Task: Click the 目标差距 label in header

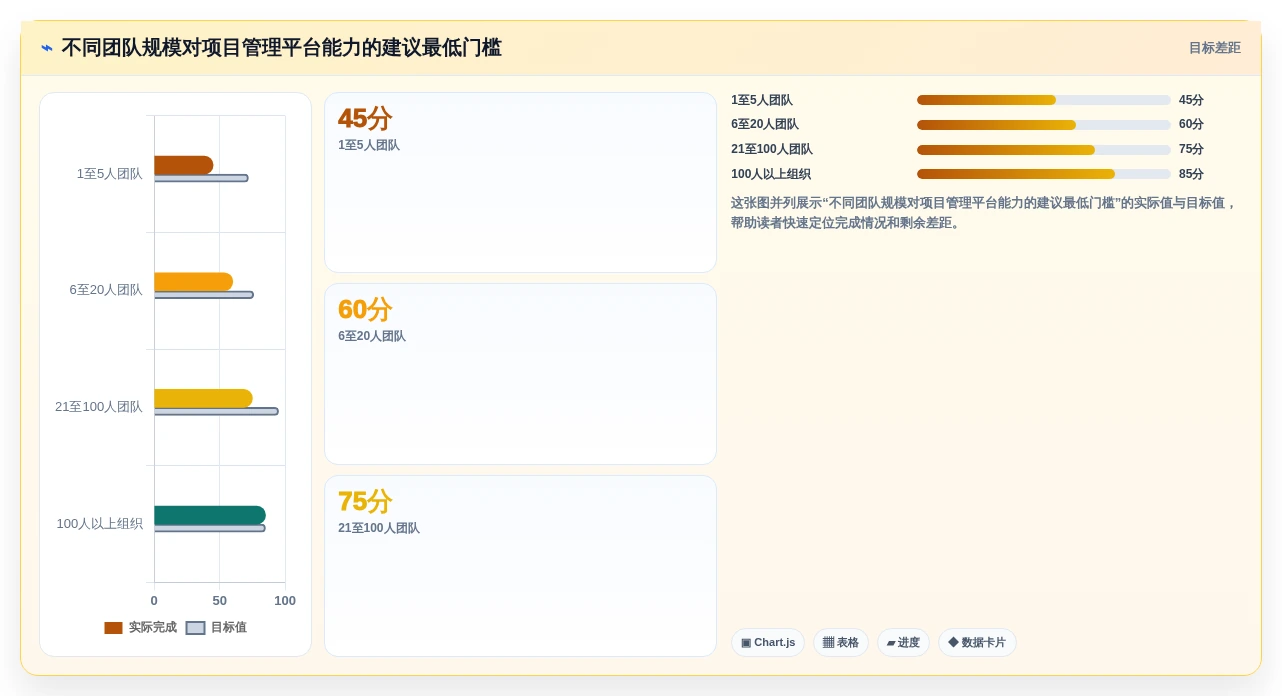Action: (x=1214, y=48)
